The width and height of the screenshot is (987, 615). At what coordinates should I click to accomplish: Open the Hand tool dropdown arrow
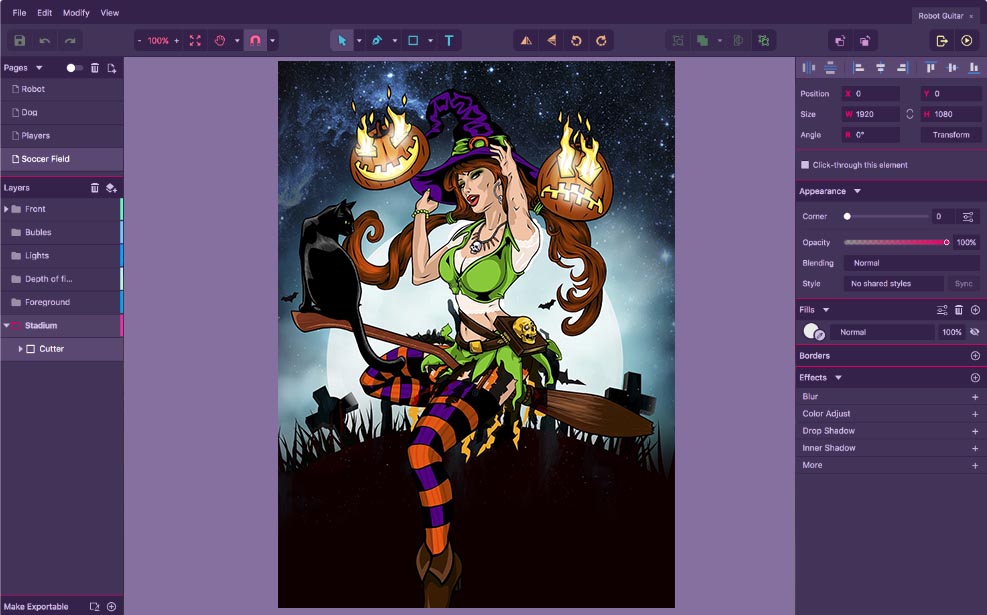(237, 41)
